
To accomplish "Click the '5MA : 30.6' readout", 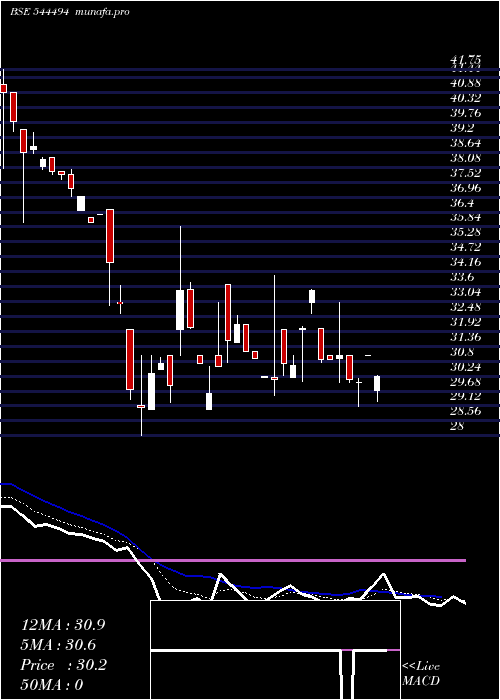I will pyautogui.click(x=60, y=645).
